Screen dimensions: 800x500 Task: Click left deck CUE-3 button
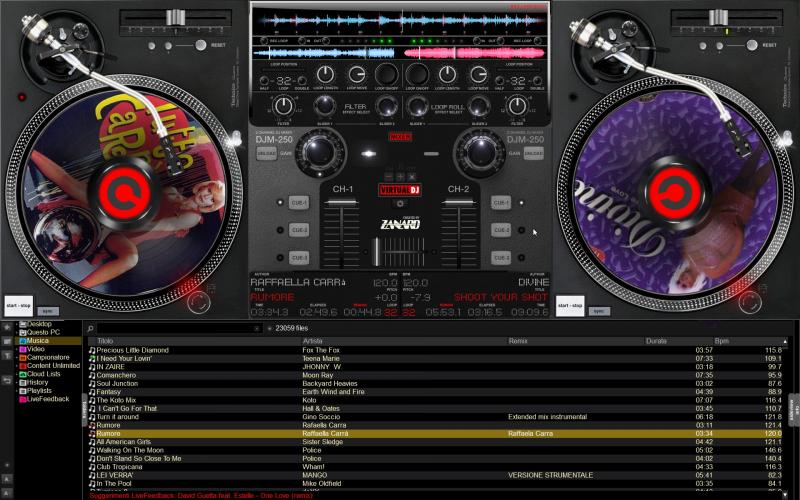(298, 258)
